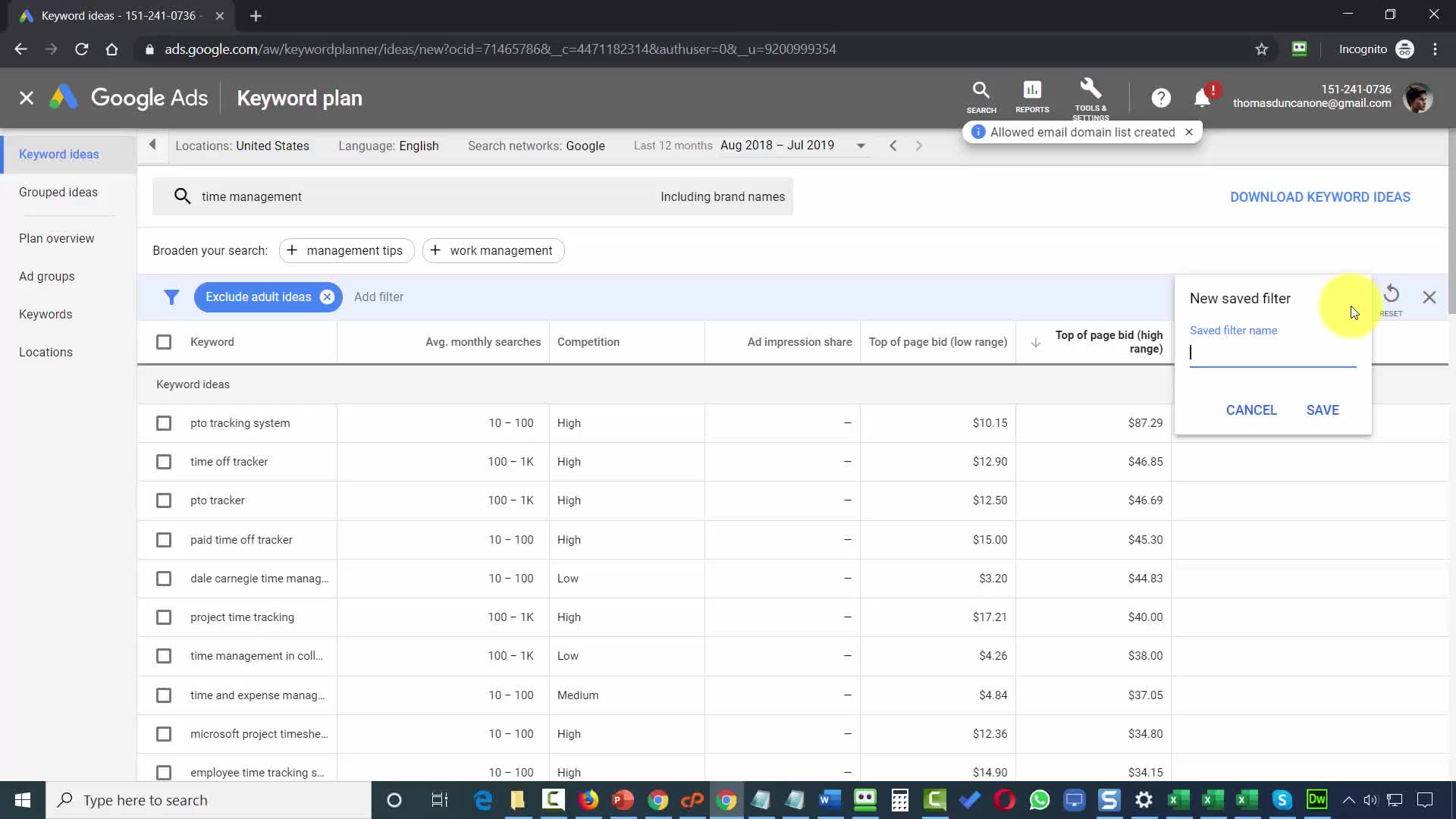Open Keyword ideas in side navigation

point(59,154)
